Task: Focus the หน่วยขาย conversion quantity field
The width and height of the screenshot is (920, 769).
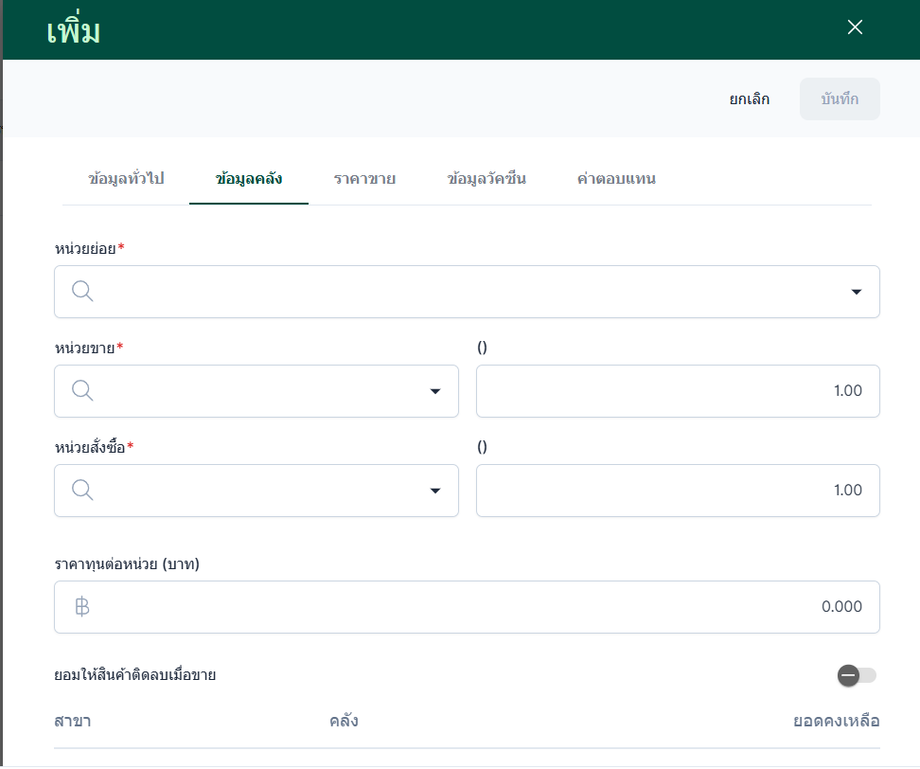Action: point(677,391)
